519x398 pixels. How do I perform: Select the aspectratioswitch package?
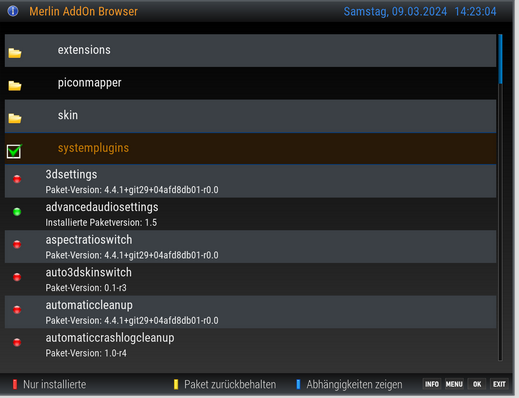pyautogui.click(x=250, y=246)
